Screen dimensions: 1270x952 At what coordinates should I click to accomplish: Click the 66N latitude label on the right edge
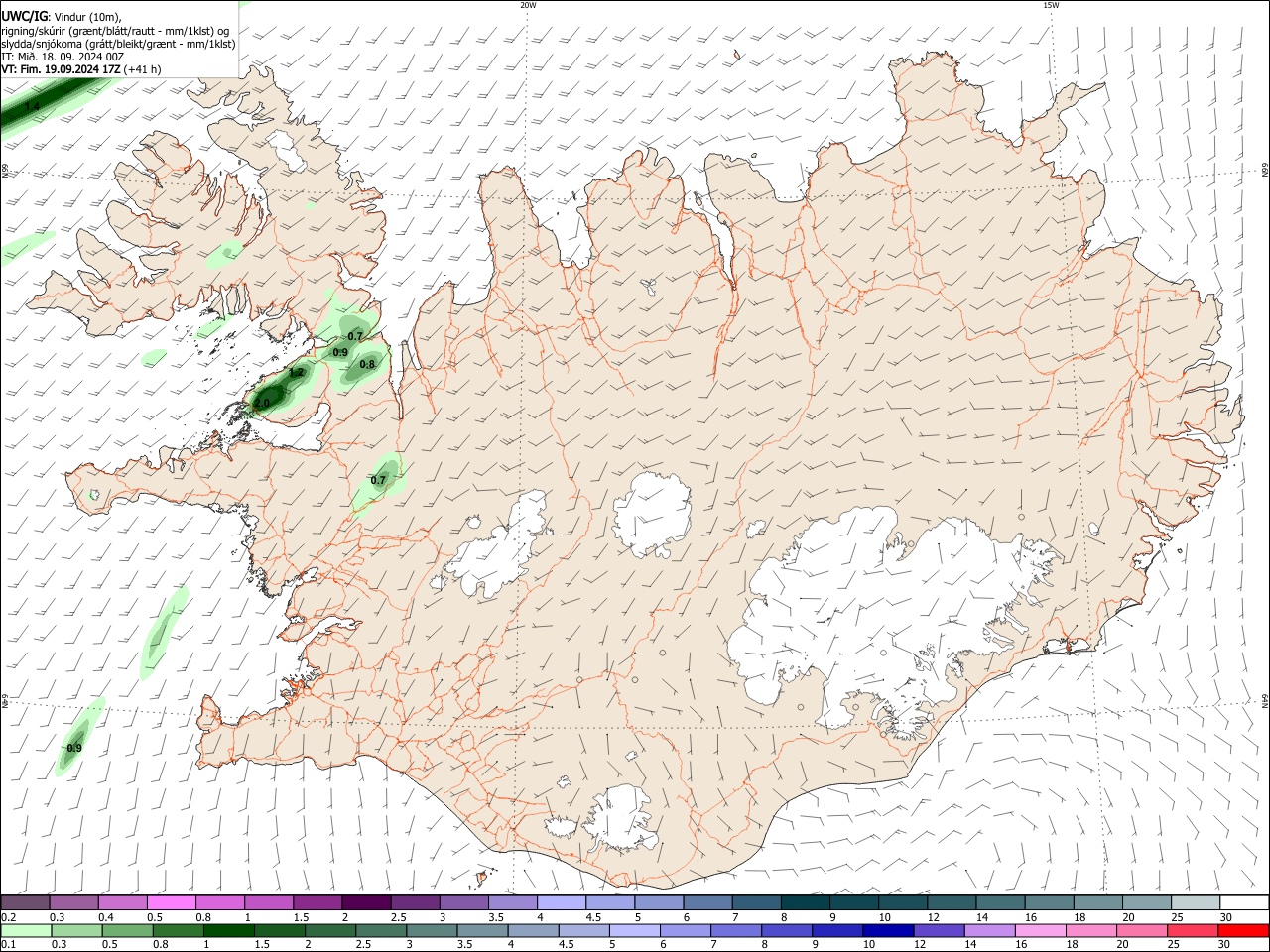[x=1264, y=172]
